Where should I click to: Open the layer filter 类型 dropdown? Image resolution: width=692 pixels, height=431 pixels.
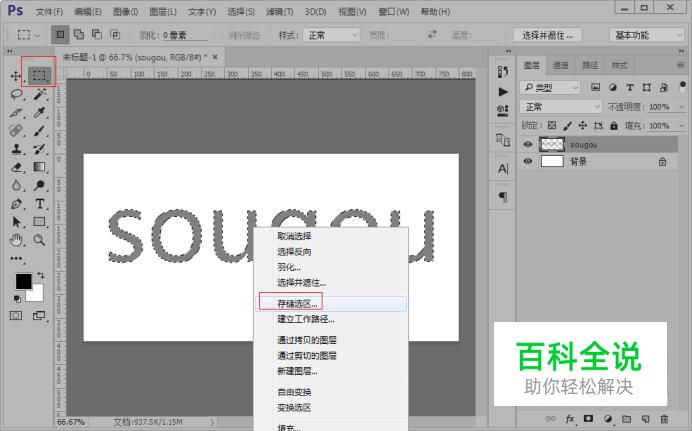click(549, 88)
